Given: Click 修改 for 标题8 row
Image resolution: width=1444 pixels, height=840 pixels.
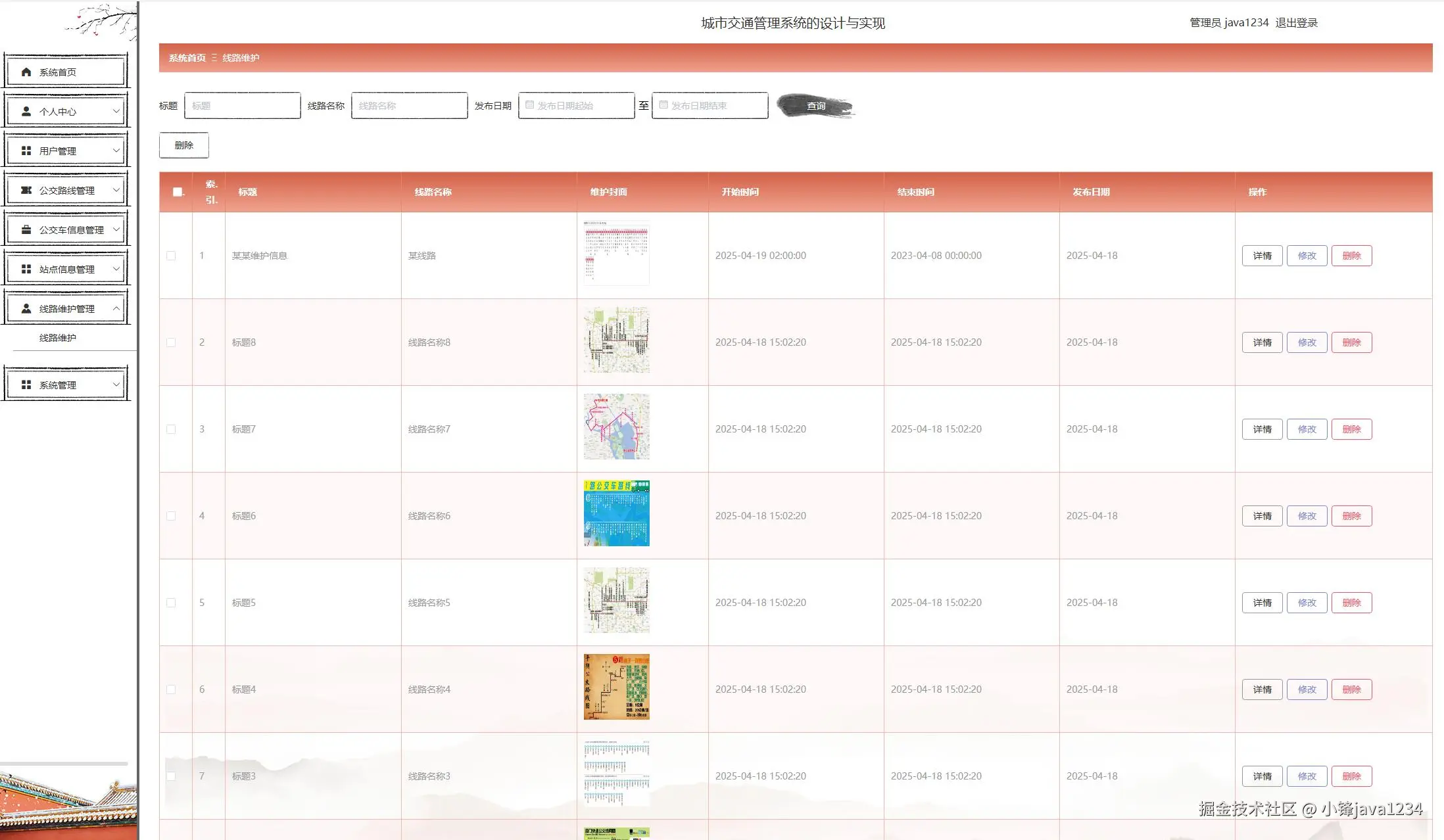Looking at the screenshot, I should (1307, 342).
